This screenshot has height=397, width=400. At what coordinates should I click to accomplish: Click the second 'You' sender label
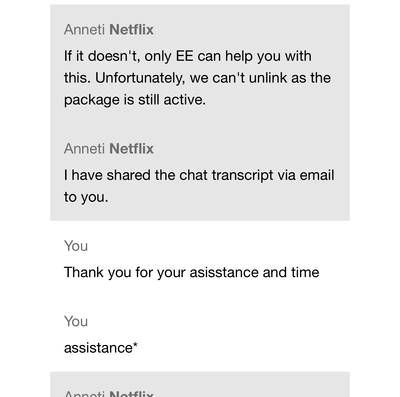(x=76, y=322)
